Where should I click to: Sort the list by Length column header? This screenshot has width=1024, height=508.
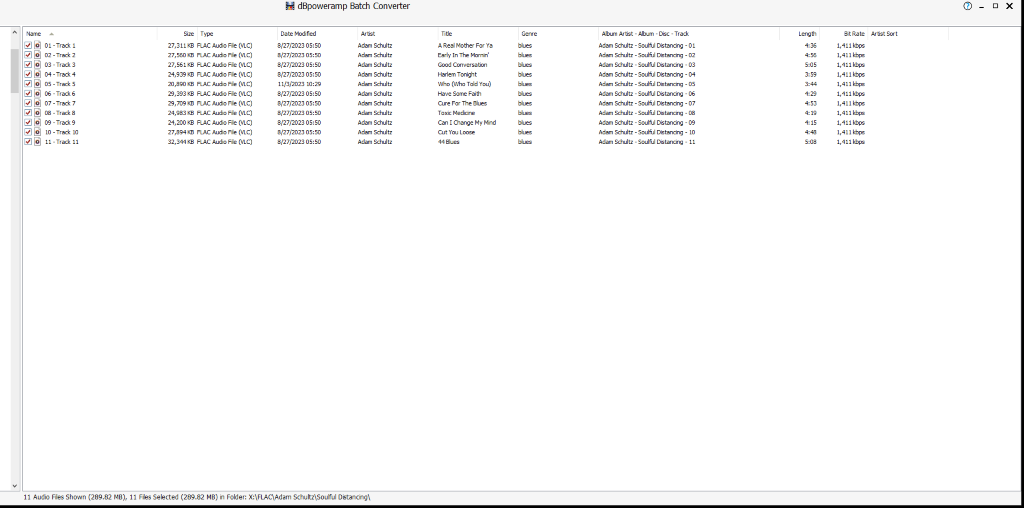click(x=807, y=34)
